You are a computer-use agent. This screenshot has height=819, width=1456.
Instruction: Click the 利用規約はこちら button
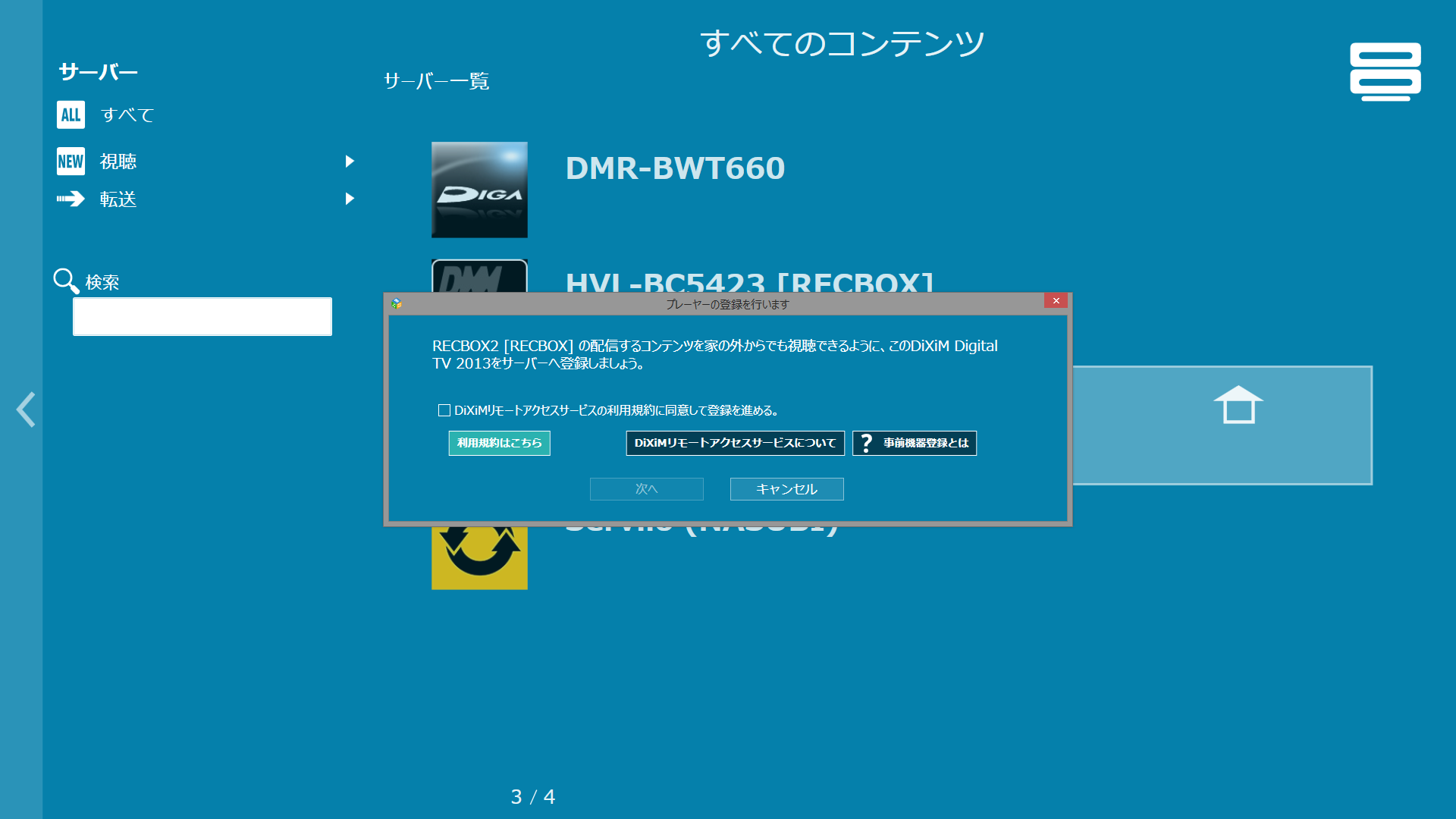pyautogui.click(x=499, y=443)
